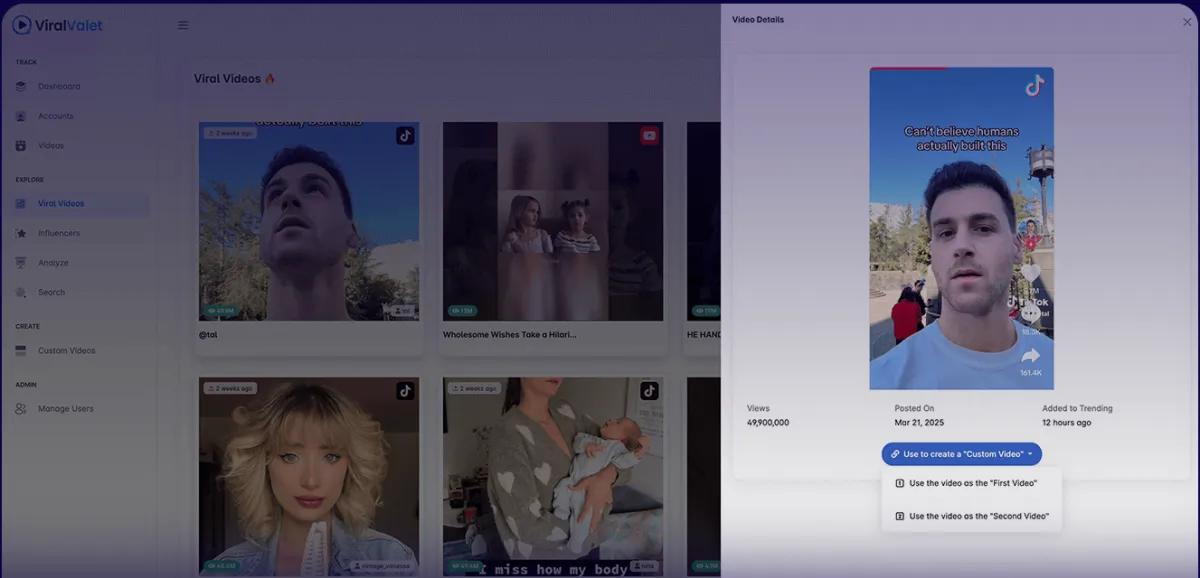This screenshot has width=1200, height=578.
Task: Click the link icon in the Custom Video button
Action: (x=895, y=454)
